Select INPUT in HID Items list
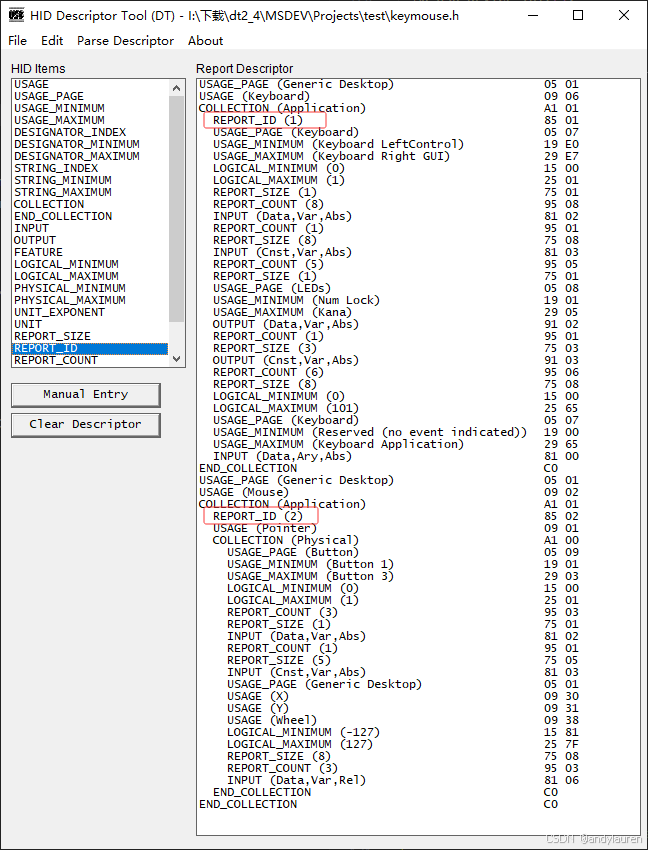 coord(89,228)
